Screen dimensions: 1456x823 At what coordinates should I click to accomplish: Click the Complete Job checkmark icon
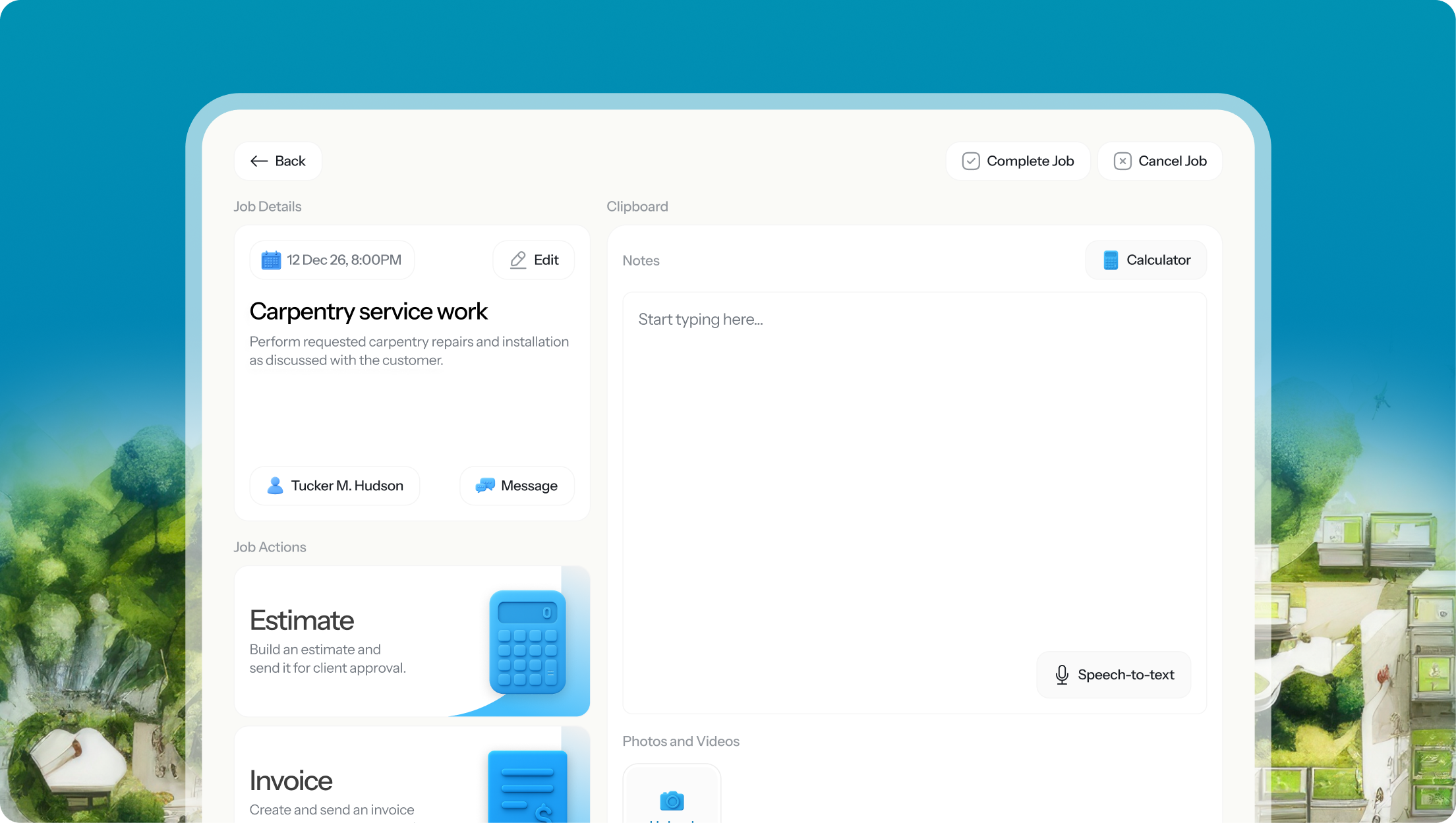(x=970, y=161)
